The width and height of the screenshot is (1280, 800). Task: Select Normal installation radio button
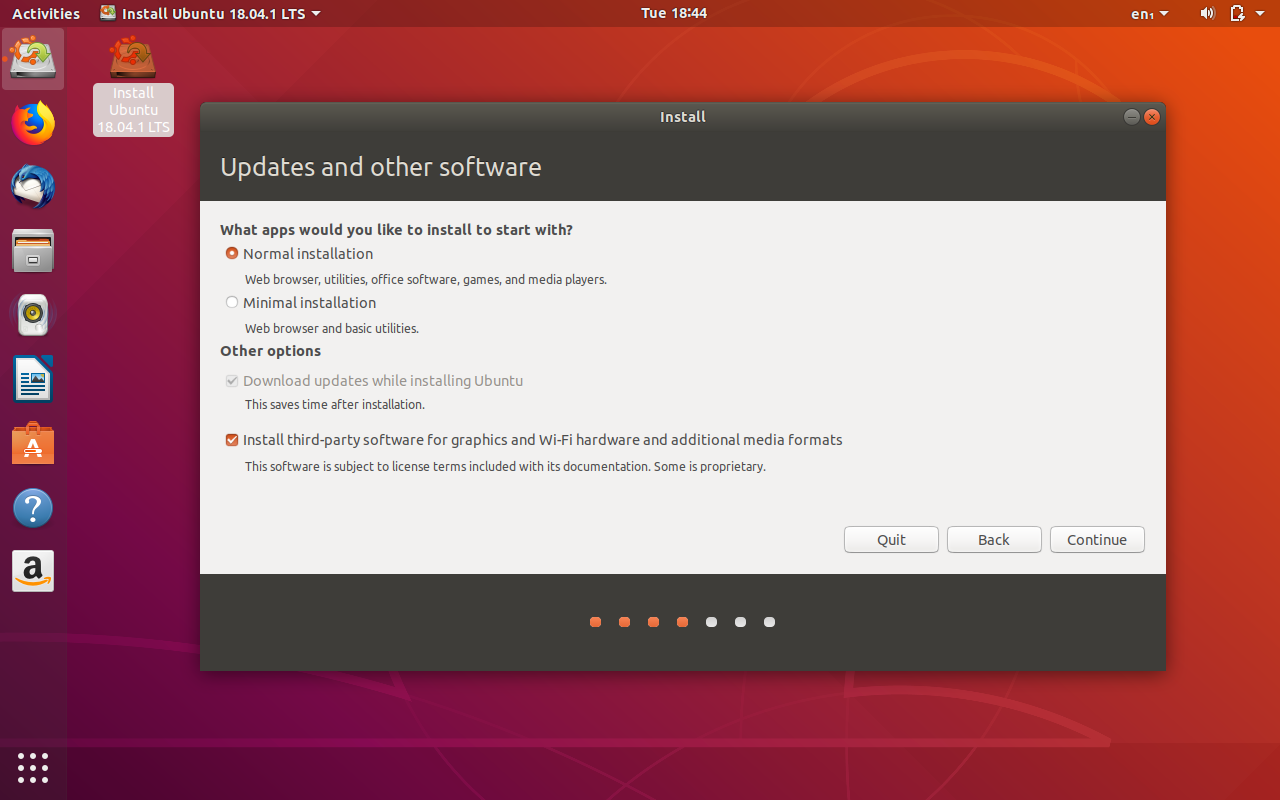point(232,254)
